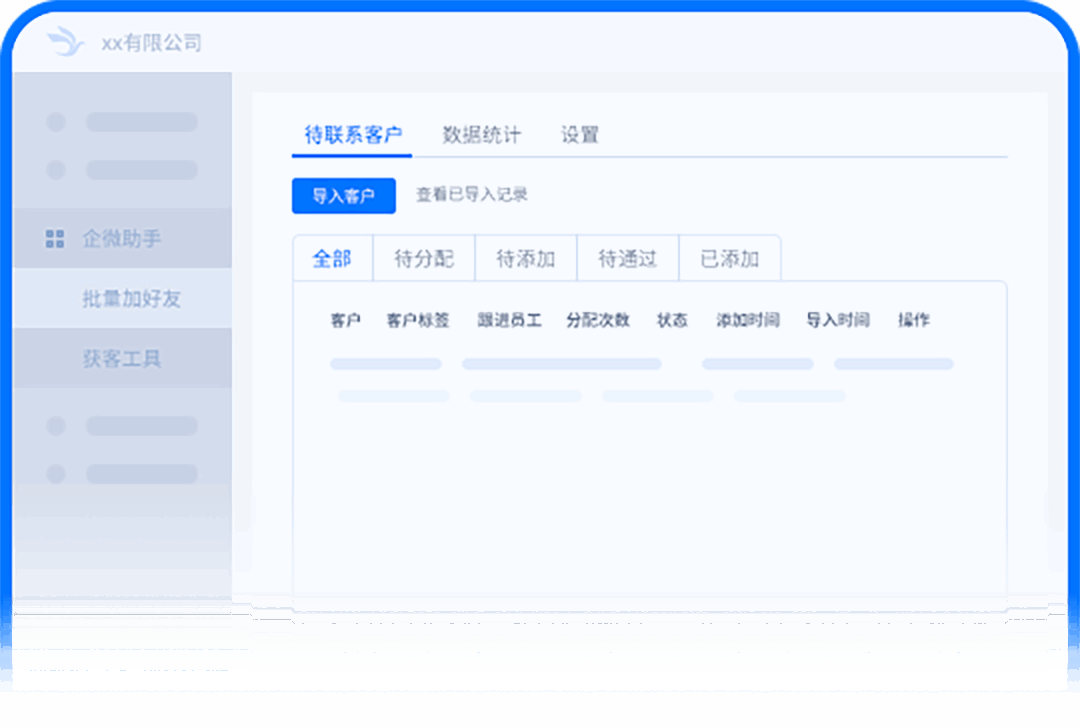Select the 待通过 filter tab
1080x728 pixels.
[x=628, y=259]
